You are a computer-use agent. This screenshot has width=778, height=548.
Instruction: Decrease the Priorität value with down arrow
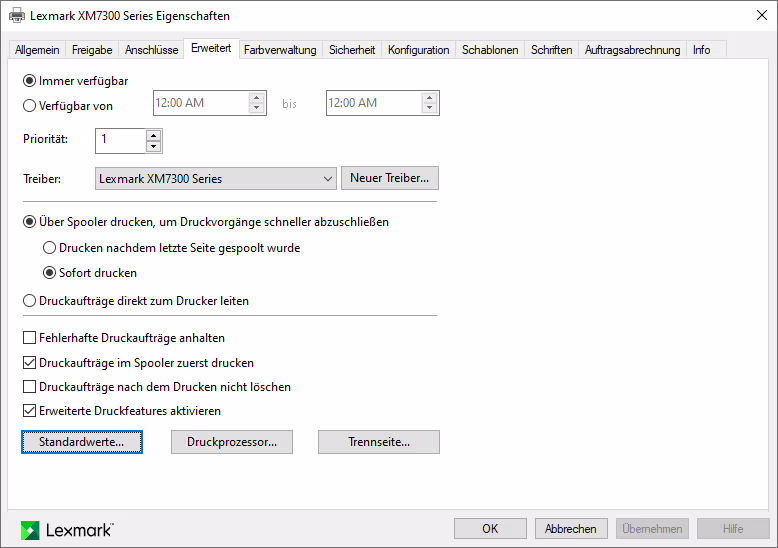(x=154, y=146)
